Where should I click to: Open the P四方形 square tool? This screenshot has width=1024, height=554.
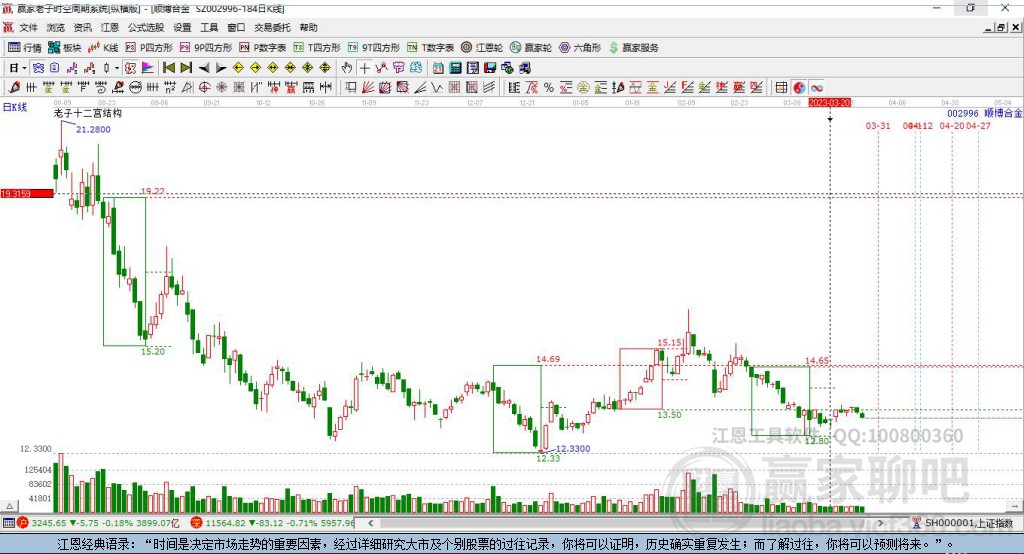point(149,48)
